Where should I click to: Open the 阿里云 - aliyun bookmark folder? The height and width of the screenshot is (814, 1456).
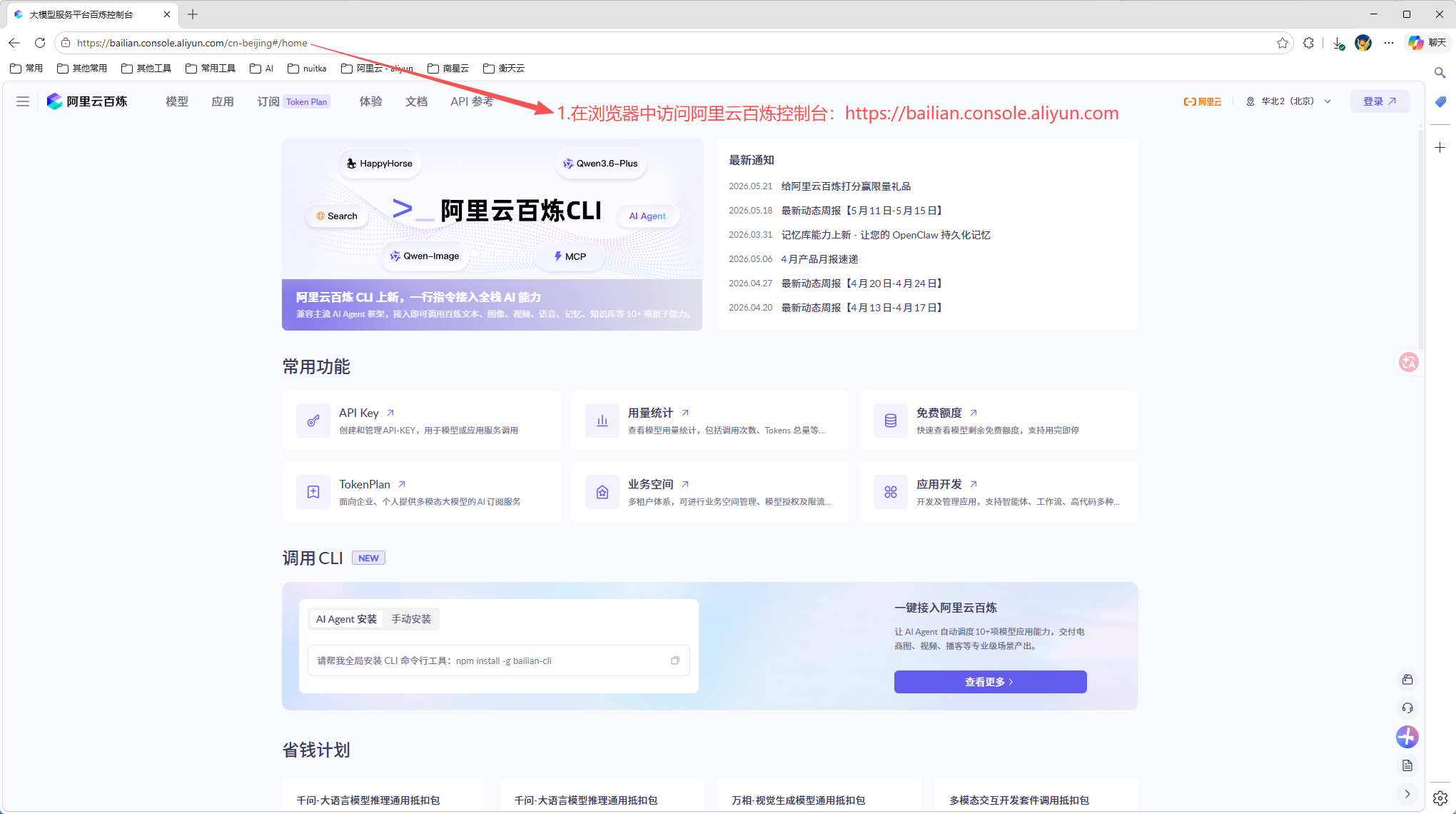pos(378,69)
